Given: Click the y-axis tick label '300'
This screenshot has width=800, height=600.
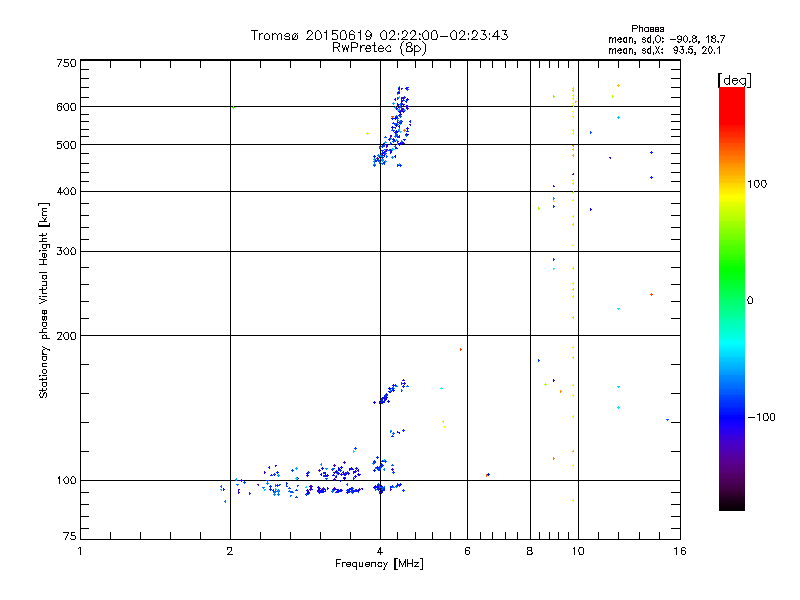Looking at the screenshot, I should (x=66, y=252).
